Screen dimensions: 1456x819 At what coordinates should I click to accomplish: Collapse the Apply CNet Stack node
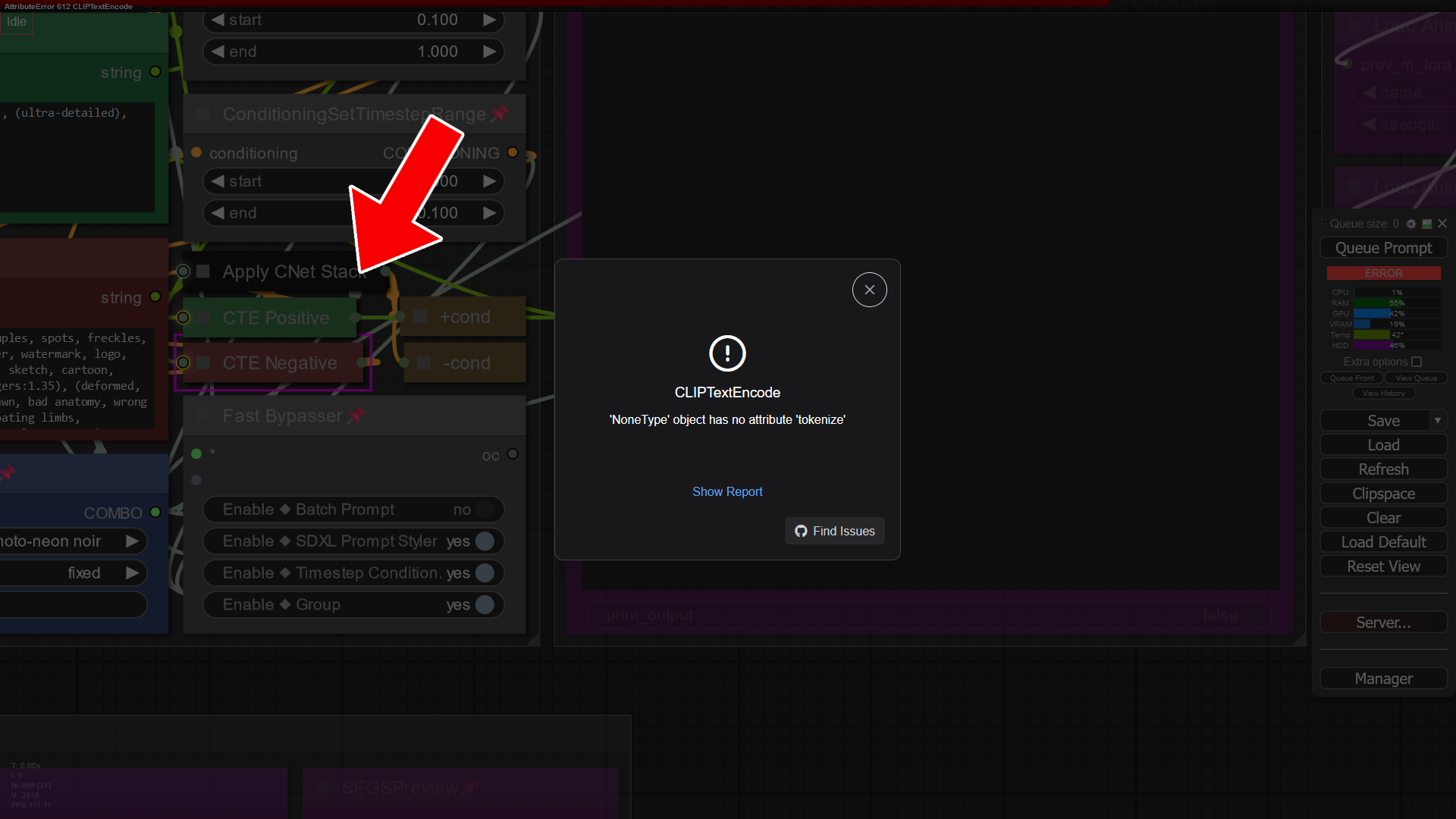pos(203,271)
